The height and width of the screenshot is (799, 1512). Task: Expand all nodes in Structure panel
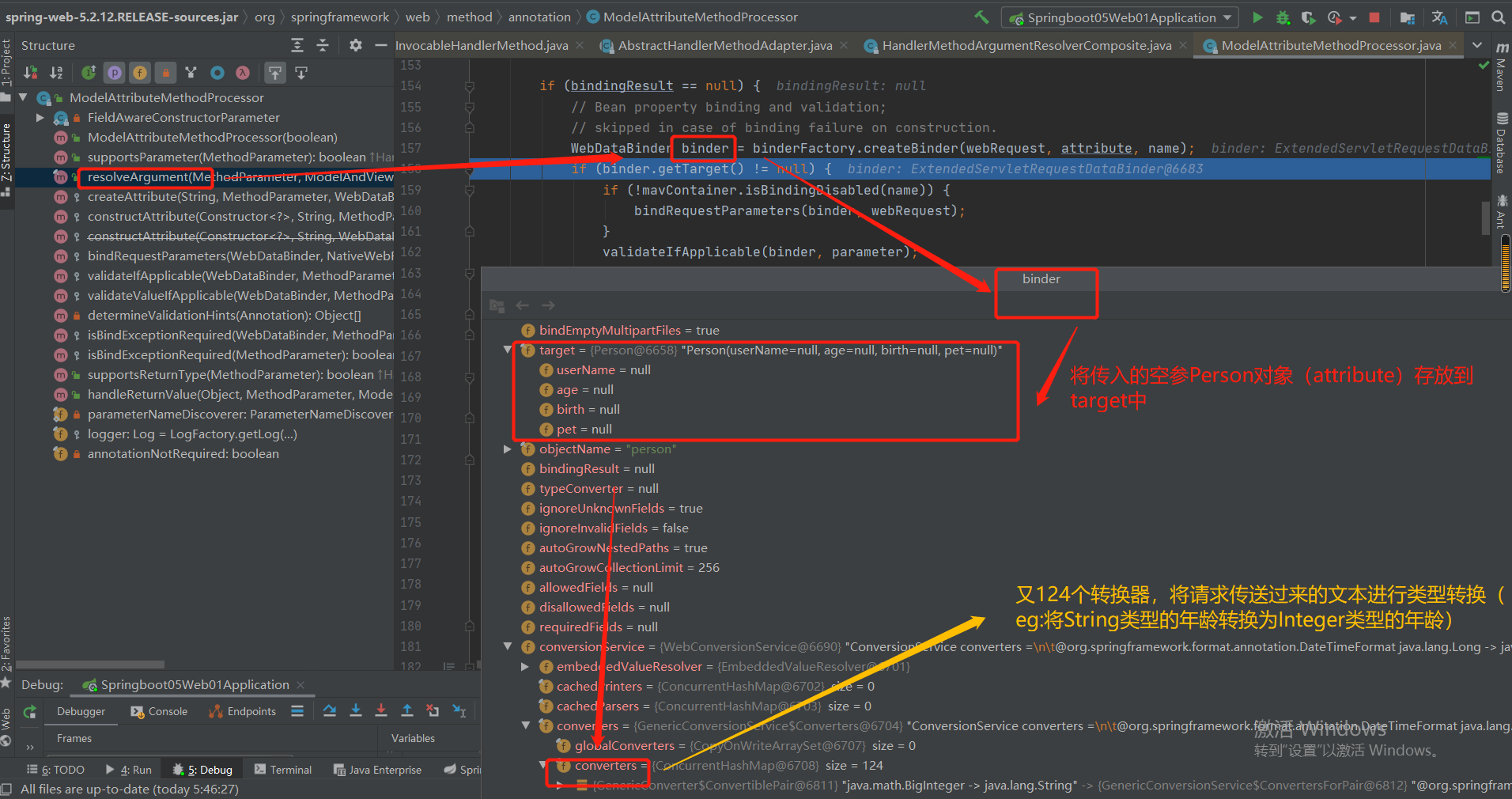point(297,45)
